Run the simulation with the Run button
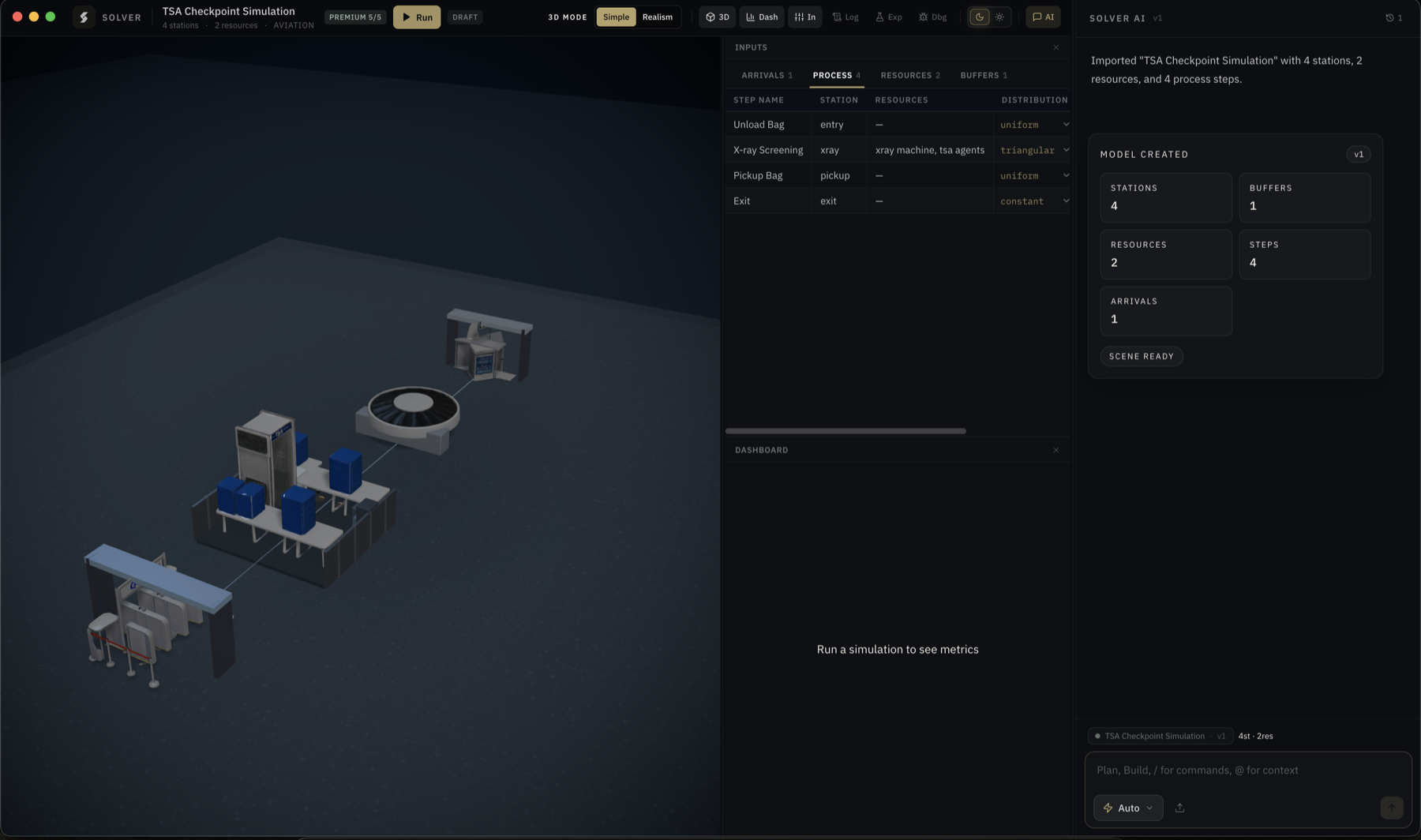Screen dimensions: 1421x840 (x=417, y=17)
